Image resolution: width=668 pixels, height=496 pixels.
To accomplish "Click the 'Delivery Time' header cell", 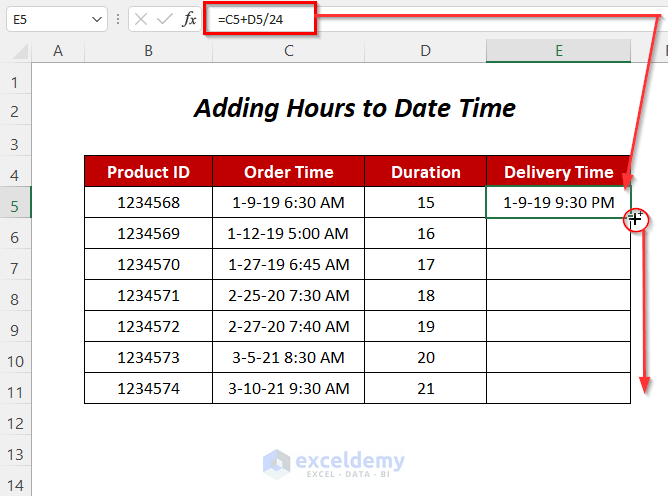I will [559, 171].
